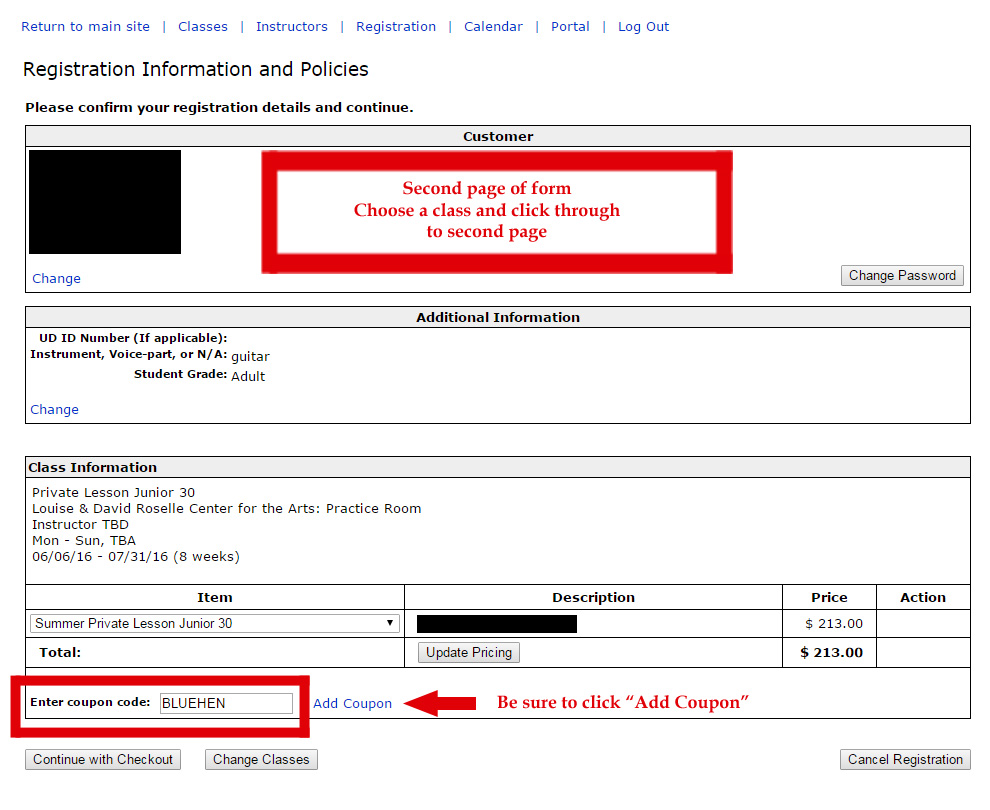The width and height of the screenshot is (990, 810).
Task: Click the red arrow pointing to Add Coupon
Action: (440, 704)
